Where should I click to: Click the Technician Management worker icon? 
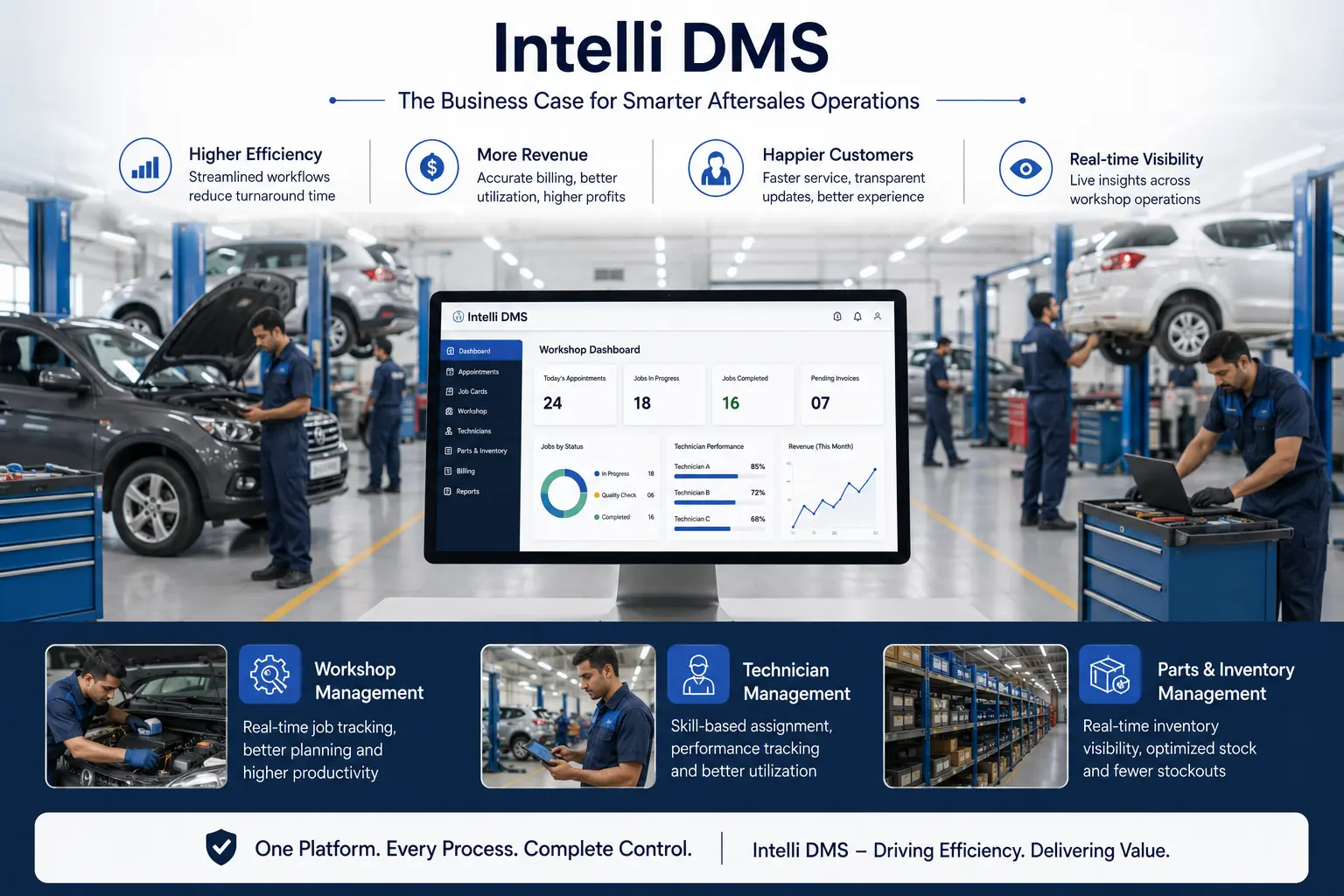698,675
